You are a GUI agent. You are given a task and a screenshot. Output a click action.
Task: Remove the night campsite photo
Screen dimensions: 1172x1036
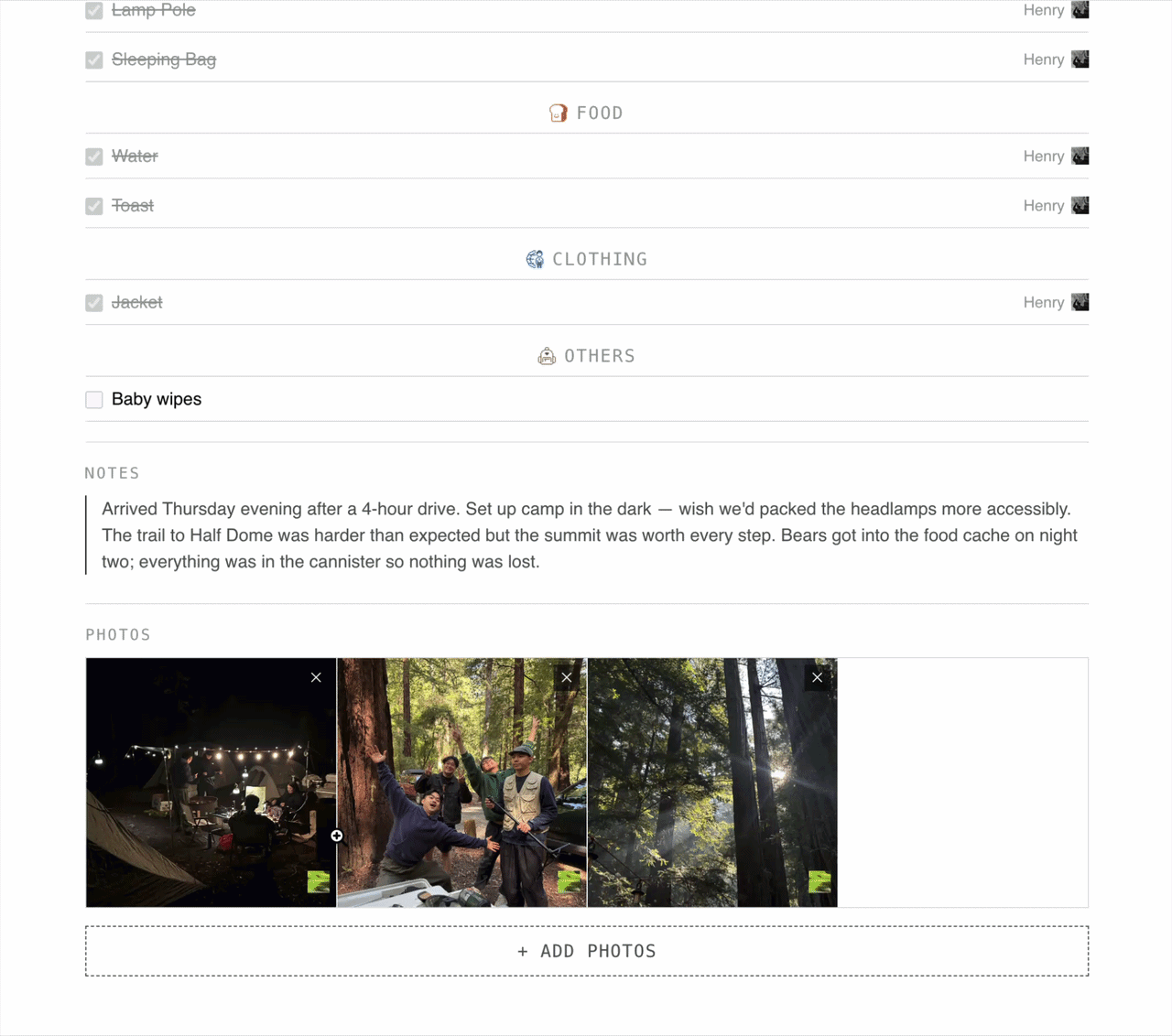(x=316, y=677)
